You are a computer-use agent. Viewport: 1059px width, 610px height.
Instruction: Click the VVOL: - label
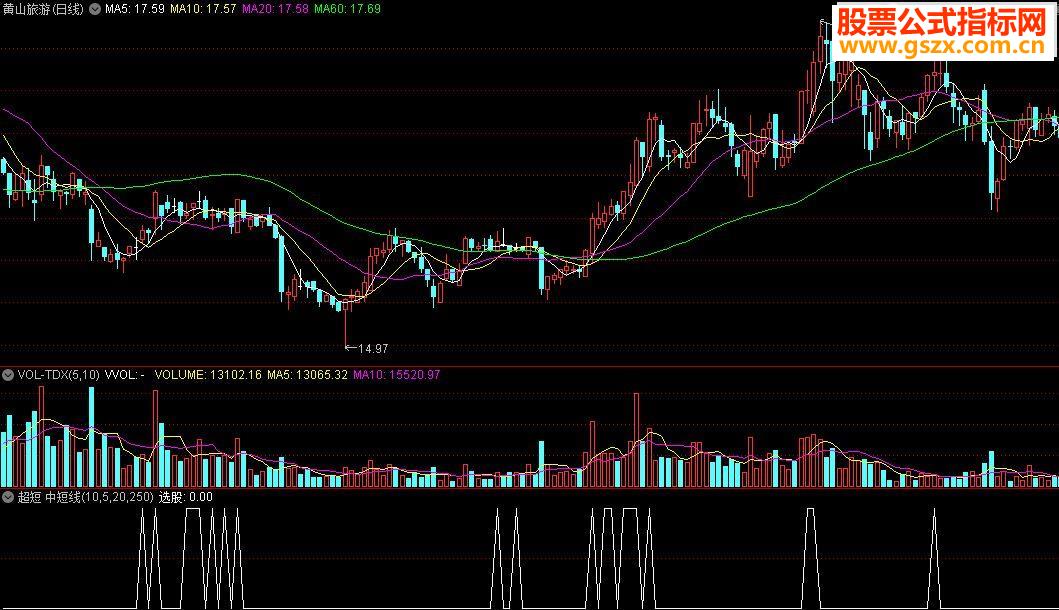click(124, 375)
